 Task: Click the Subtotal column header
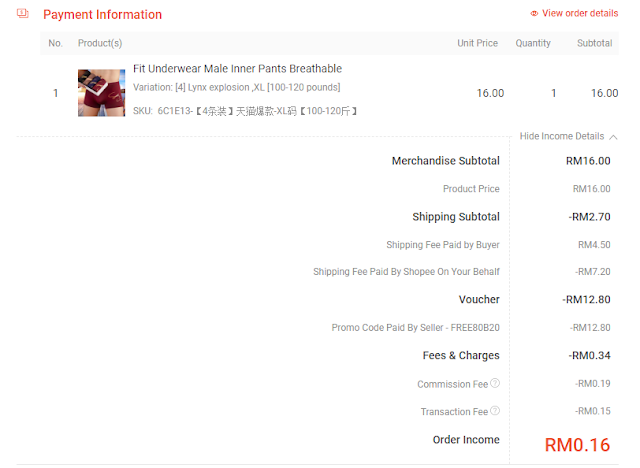[594, 43]
